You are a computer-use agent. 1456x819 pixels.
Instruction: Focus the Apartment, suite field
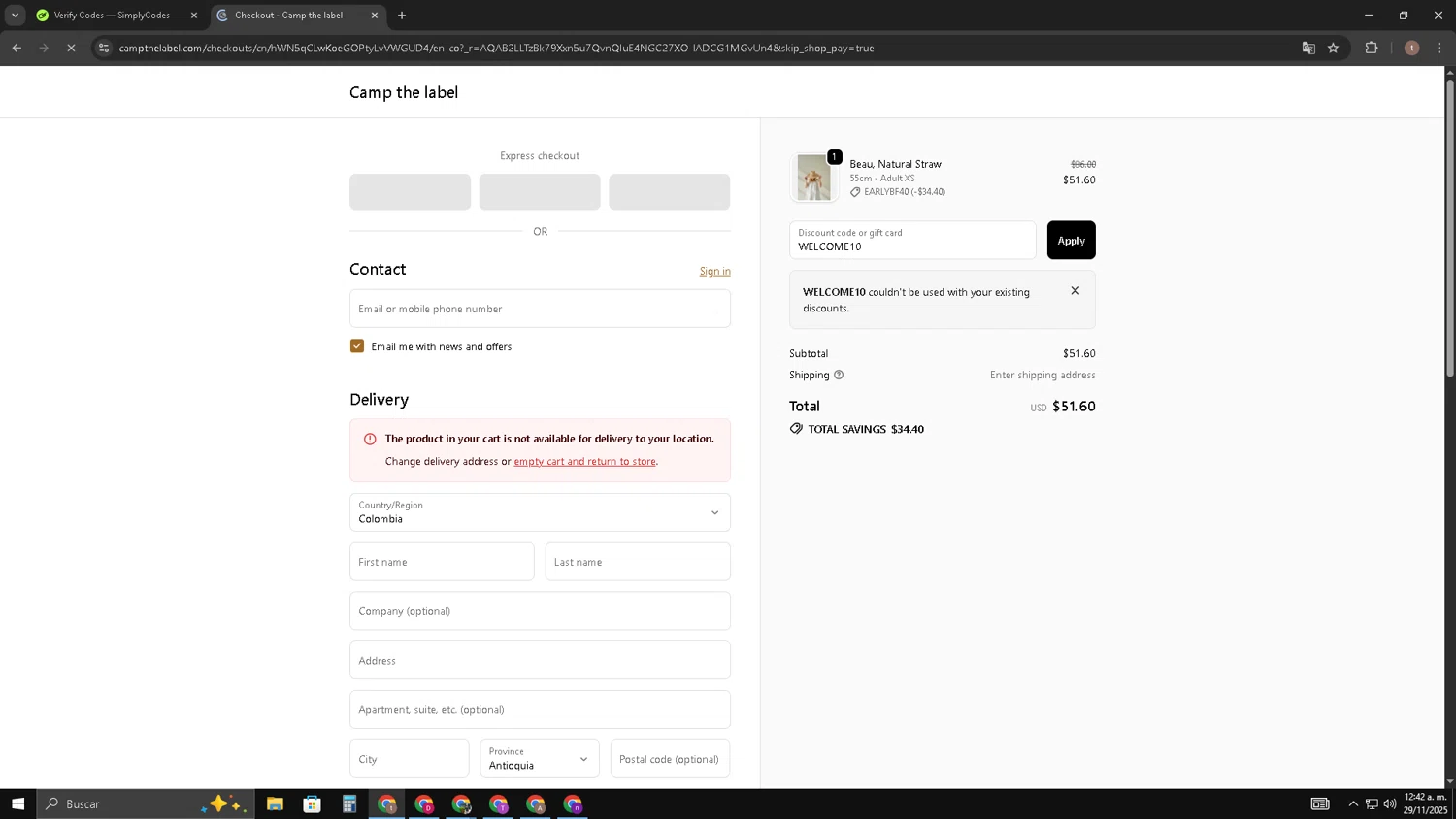(540, 709)
